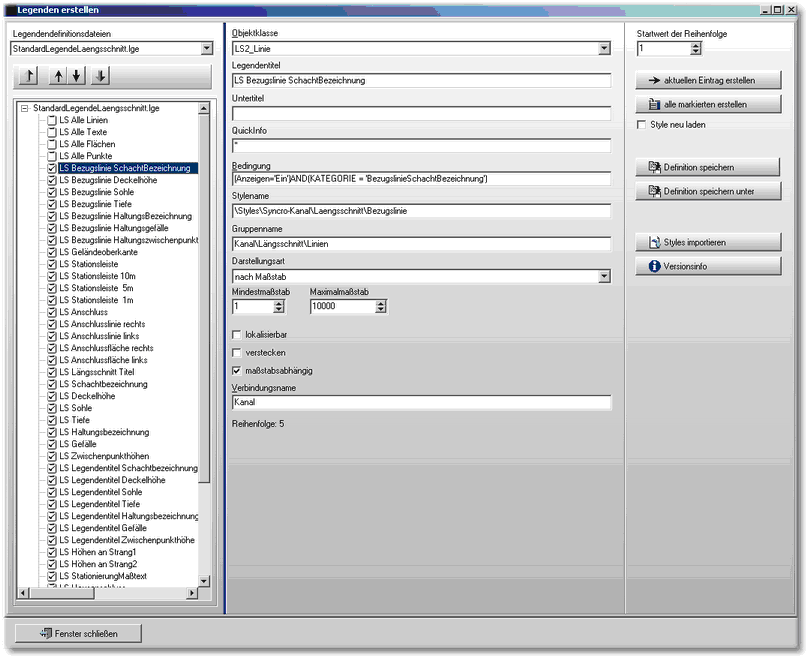811x661 pixels.
Task: Enable the 'lokalisierbar' checkbox
Action: click(x=237, y=334)
